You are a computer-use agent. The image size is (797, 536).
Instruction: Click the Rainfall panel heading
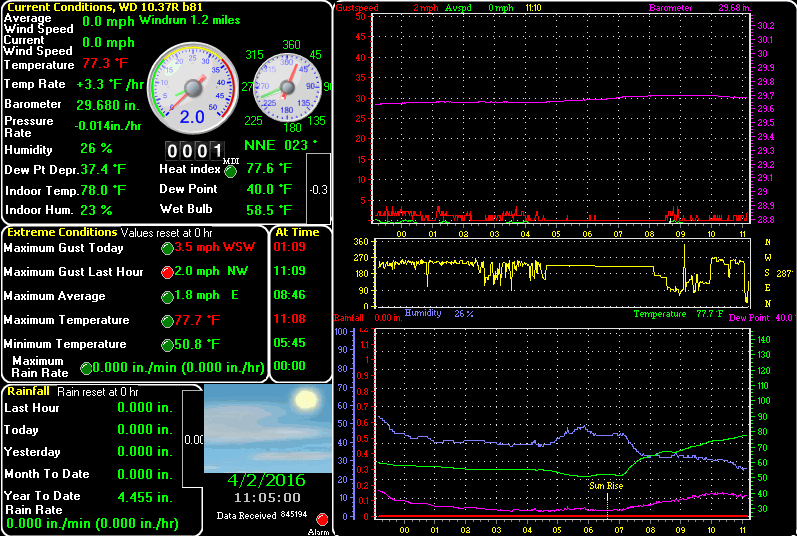(x=29, y=392)
